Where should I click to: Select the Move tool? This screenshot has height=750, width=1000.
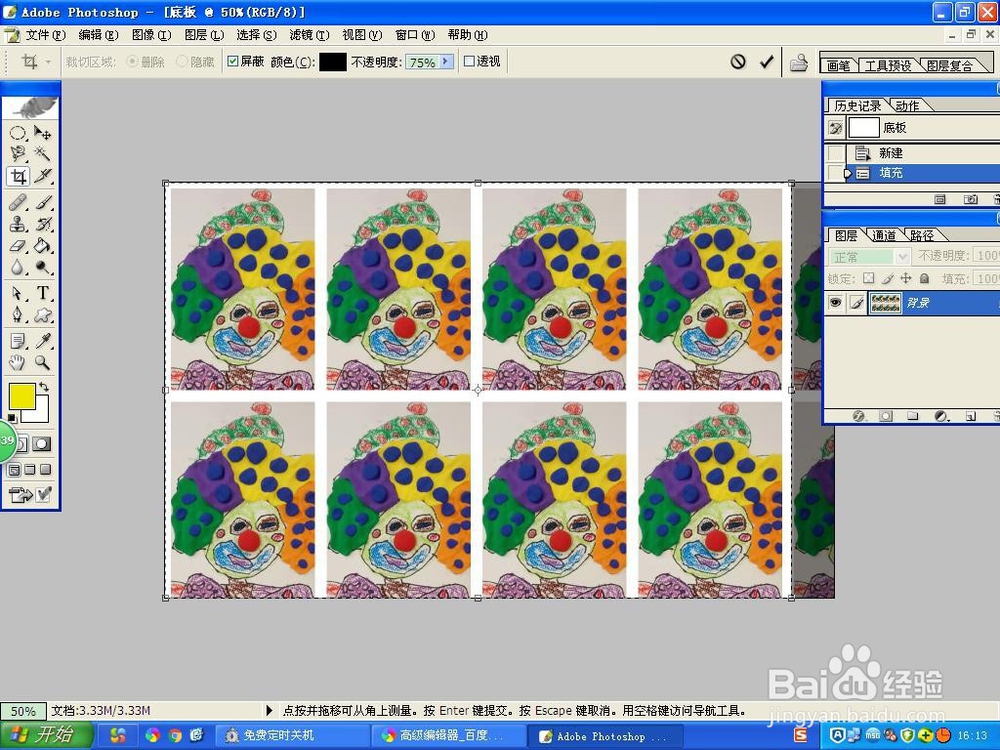pyautogui.click(x=42, y=133)
